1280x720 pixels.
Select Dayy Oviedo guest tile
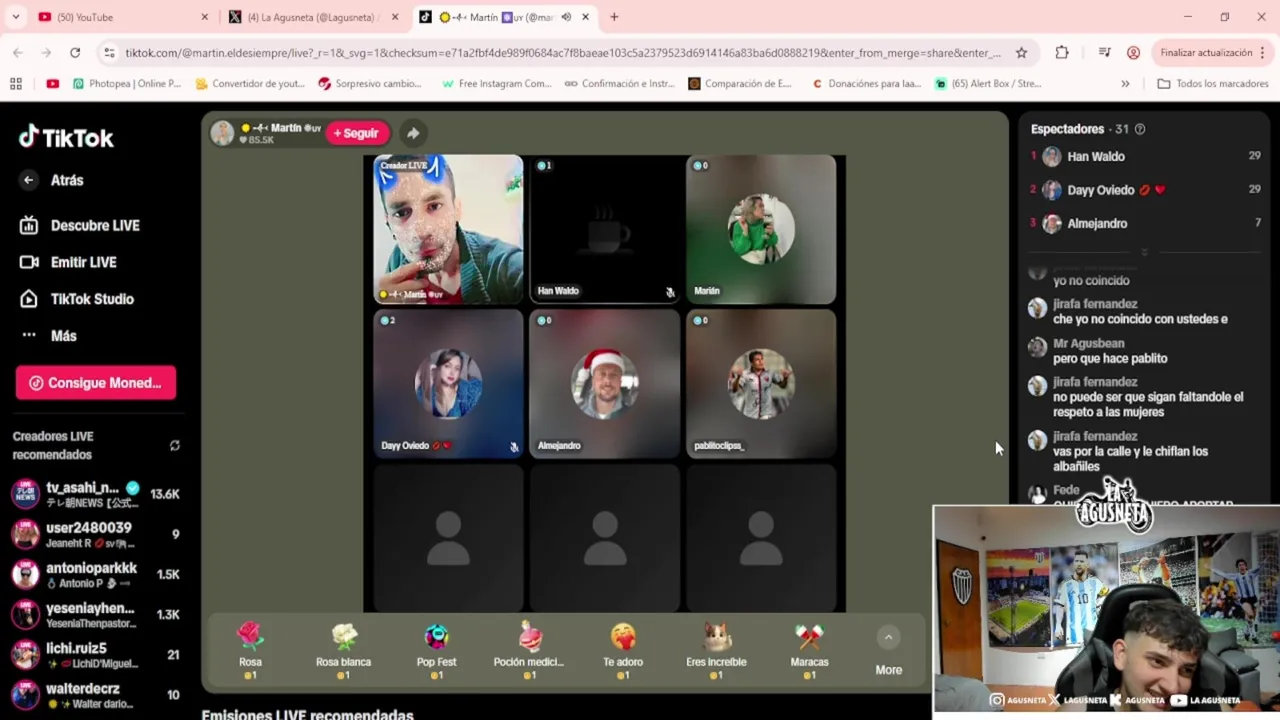(x=448, y=384)
